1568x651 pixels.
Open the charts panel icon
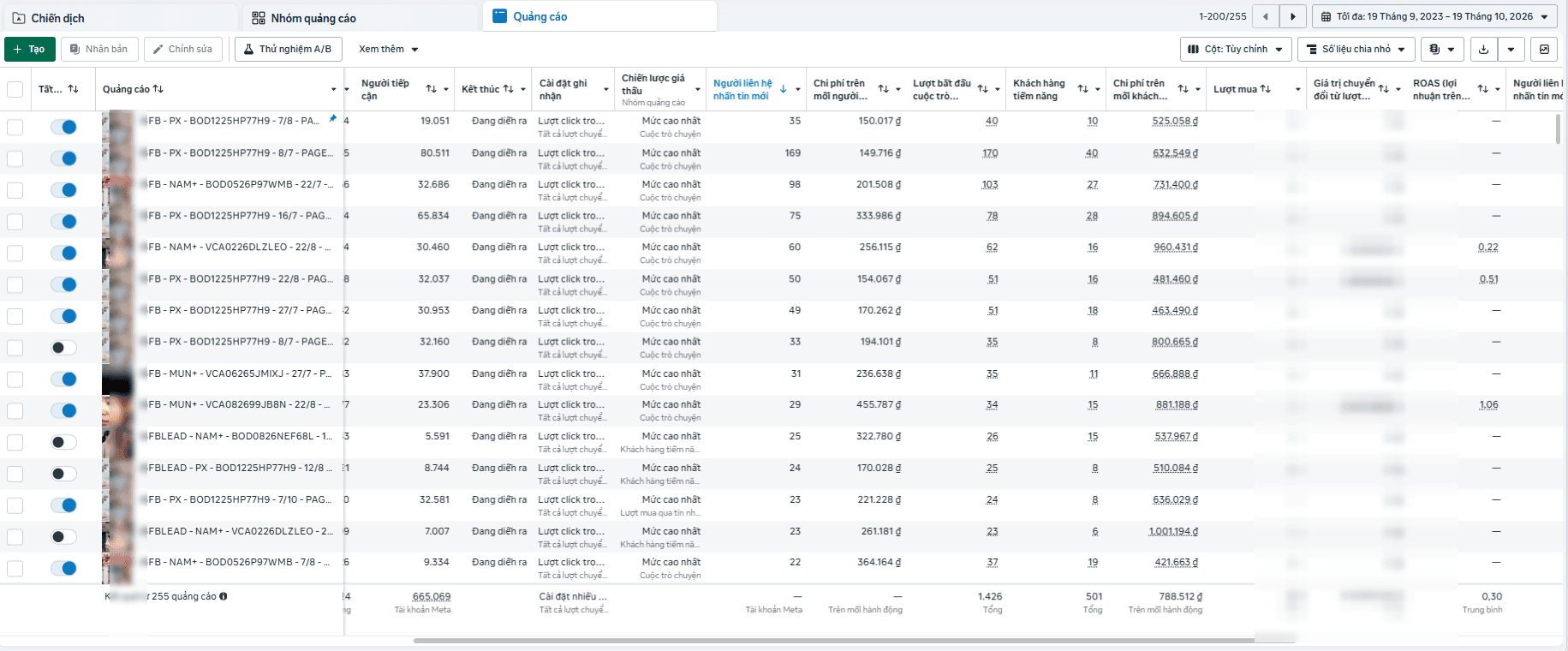(x=1544, y=49)
